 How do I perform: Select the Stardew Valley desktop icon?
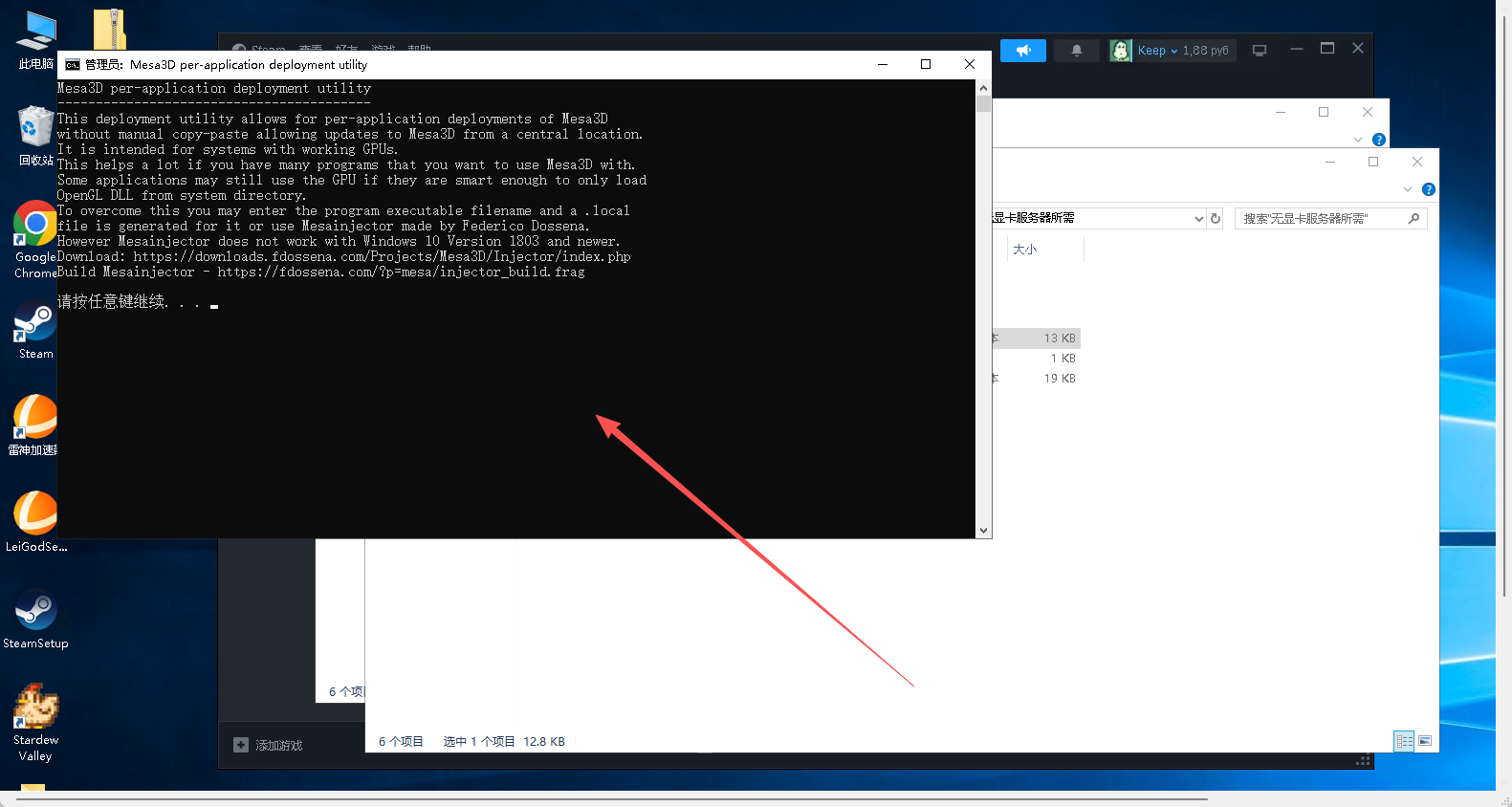[x=35, y=708]
